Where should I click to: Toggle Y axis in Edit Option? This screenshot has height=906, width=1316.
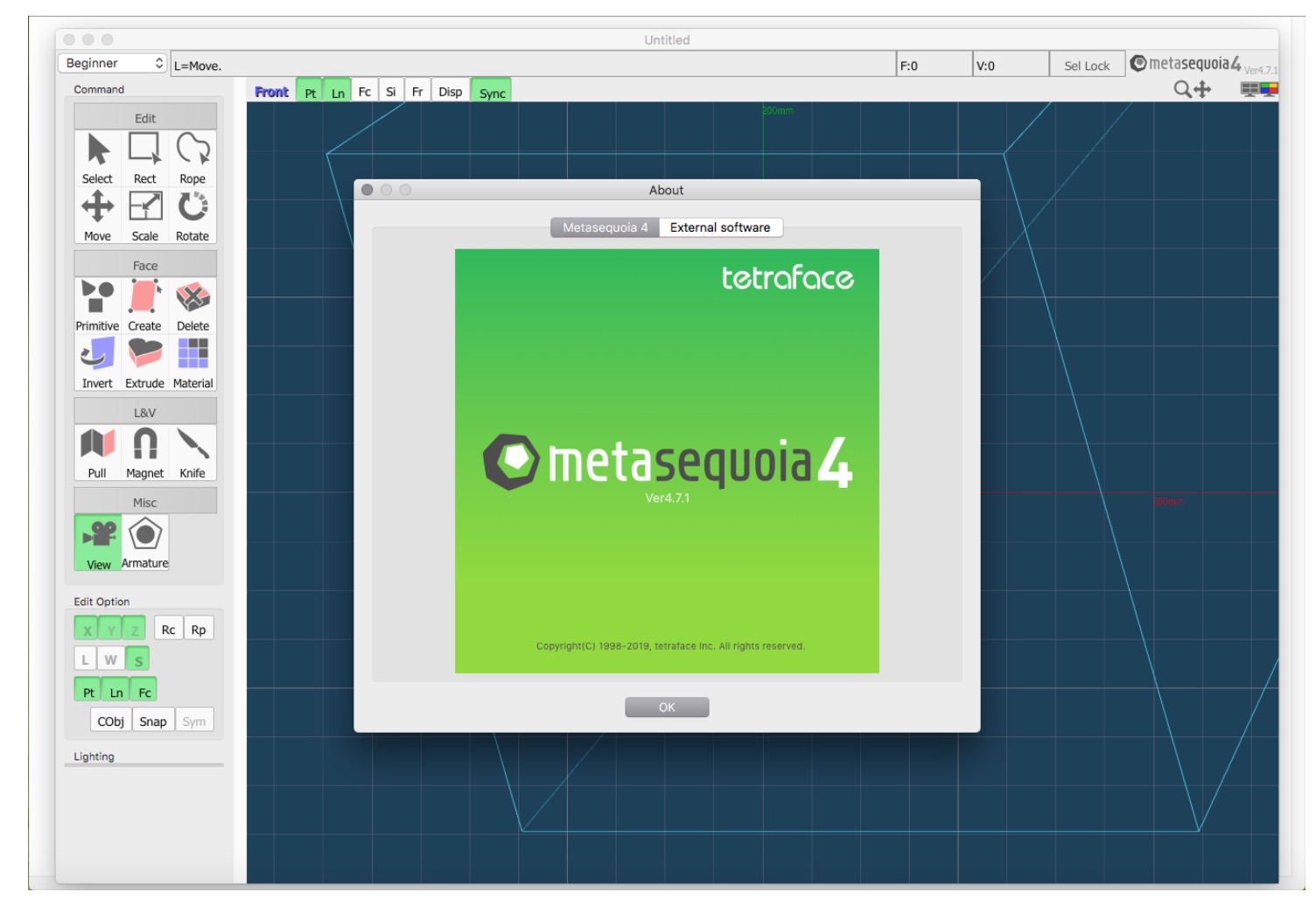click(x=111, y=630)
